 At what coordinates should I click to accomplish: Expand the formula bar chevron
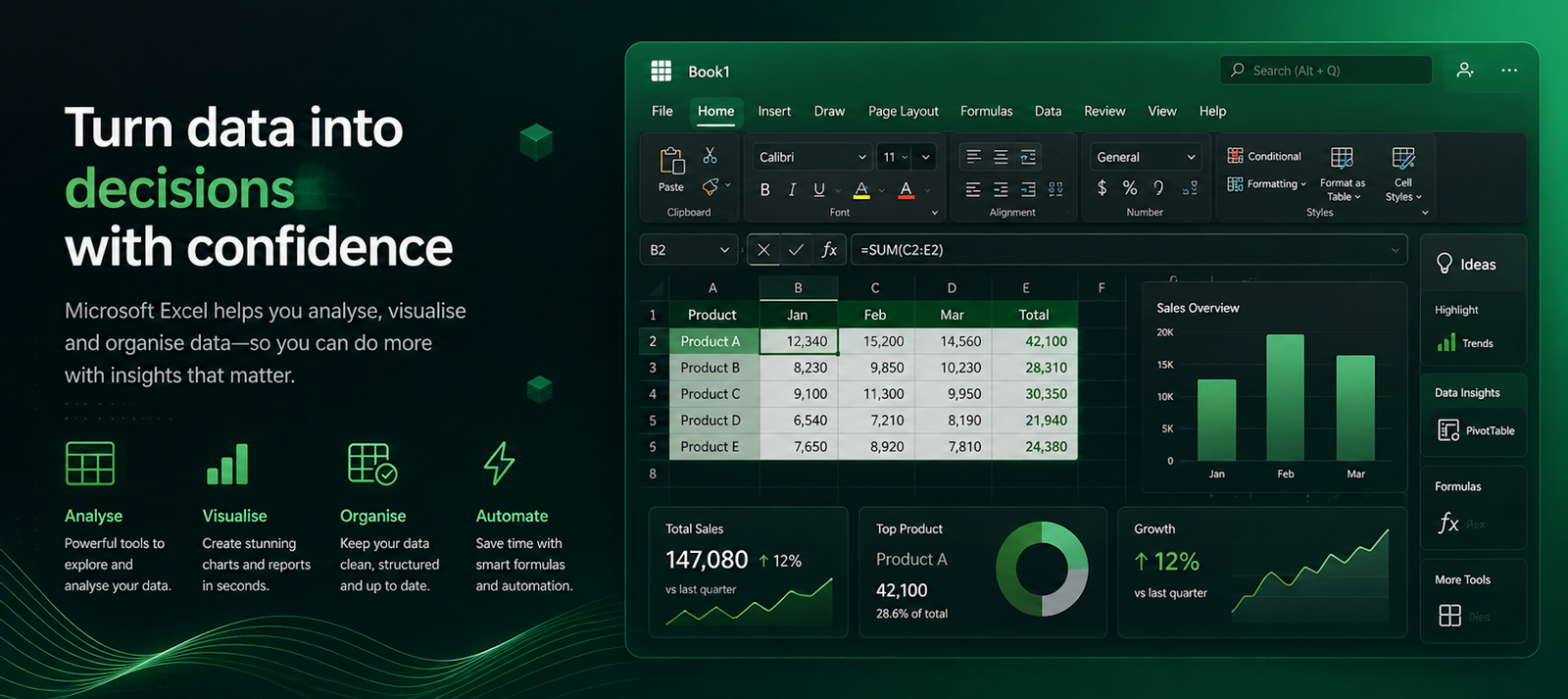point(1396,250)
